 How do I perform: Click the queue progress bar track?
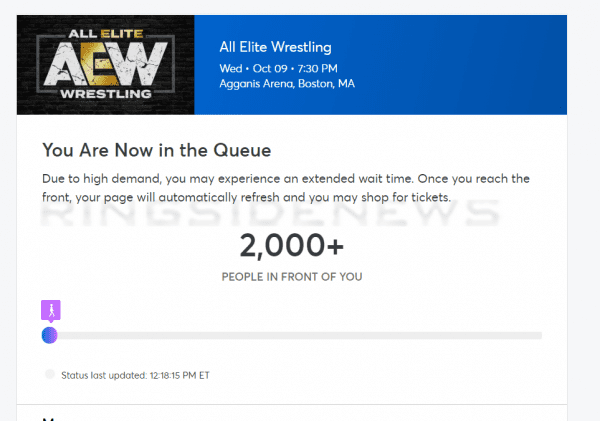coord(300,335)
